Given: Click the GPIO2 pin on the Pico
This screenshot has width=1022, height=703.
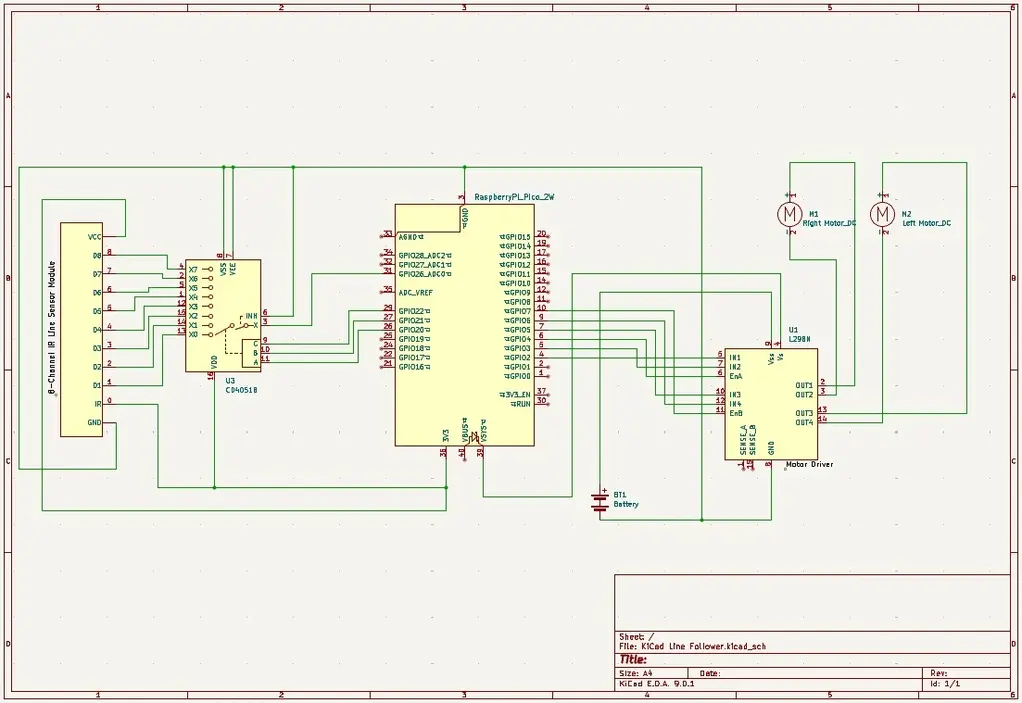Looking at the screenshot, I should pyautogui.click(x=518, y=358).
